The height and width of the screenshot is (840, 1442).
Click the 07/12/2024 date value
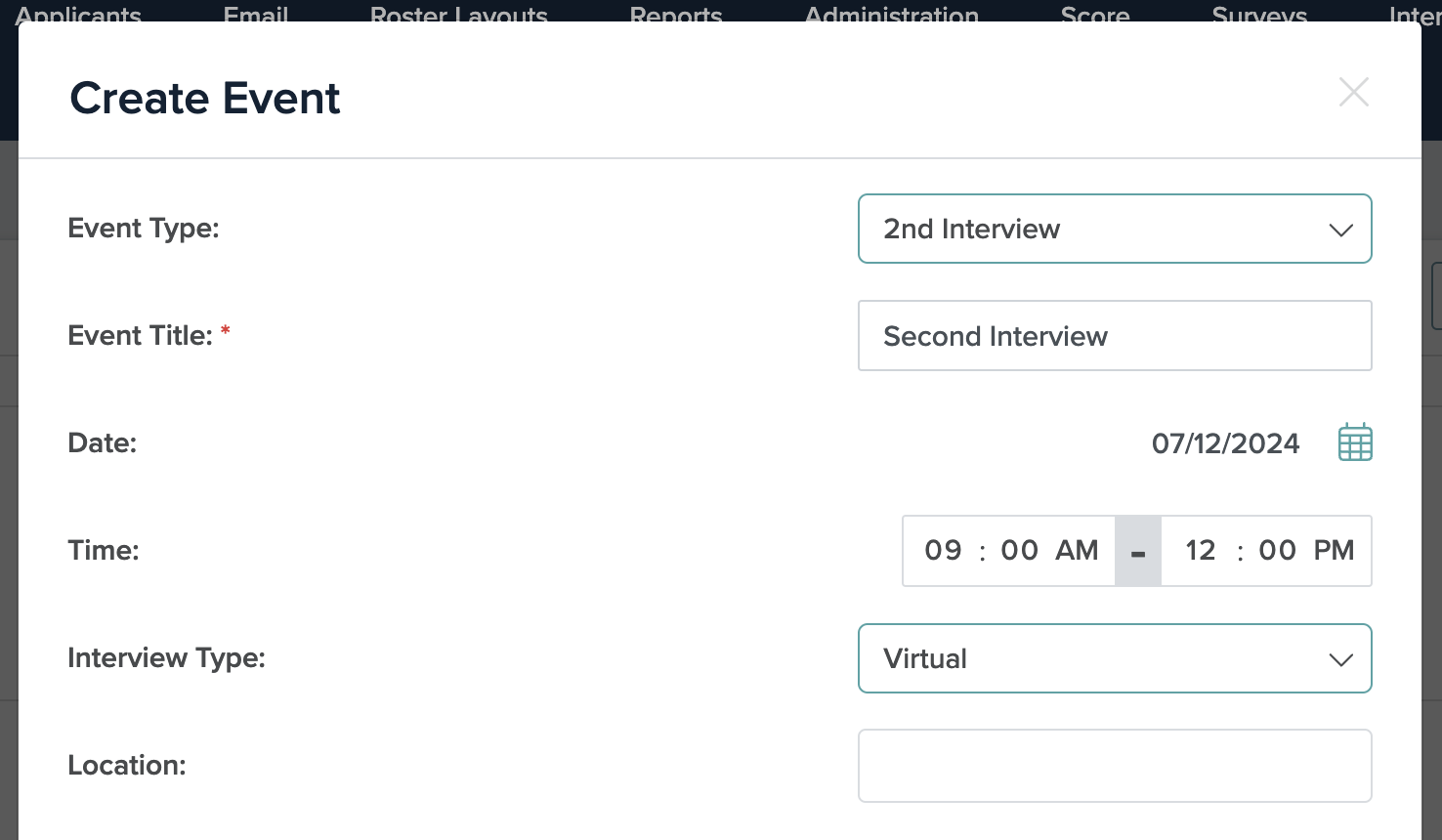click(x=1225, y=443)
